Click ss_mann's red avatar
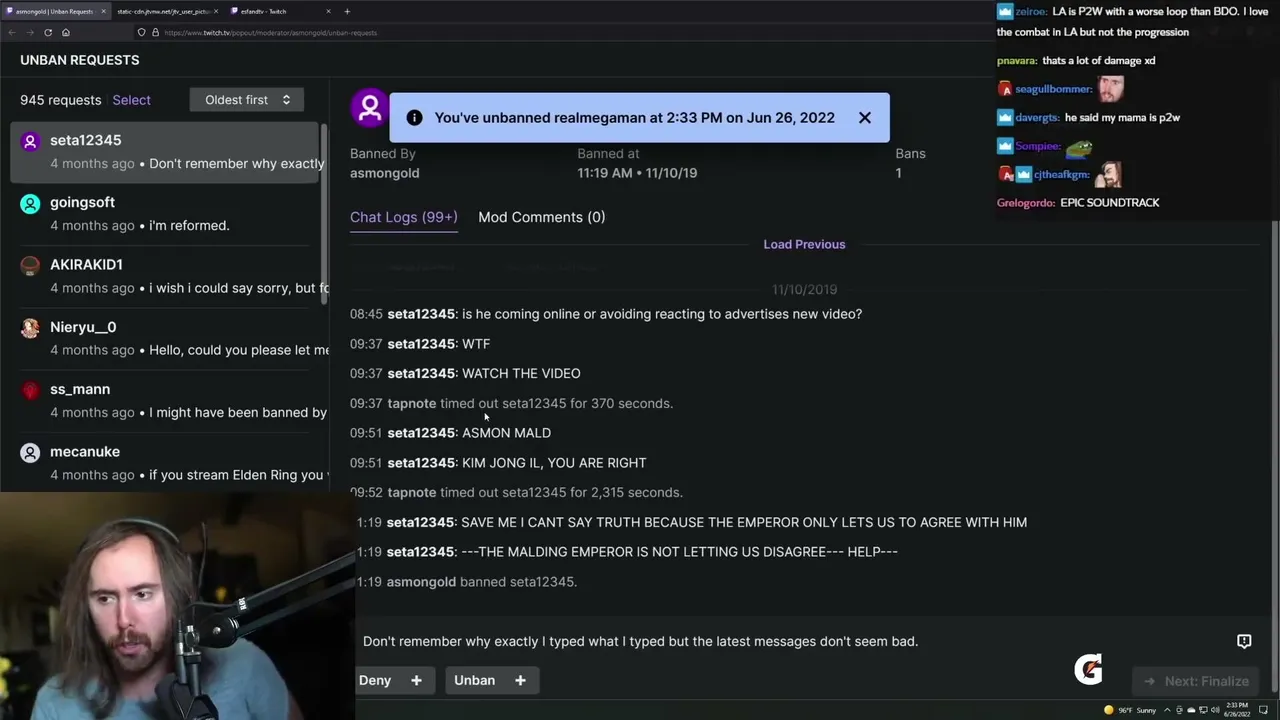Viewport: 1280px width, 720px height. point(30,390)
